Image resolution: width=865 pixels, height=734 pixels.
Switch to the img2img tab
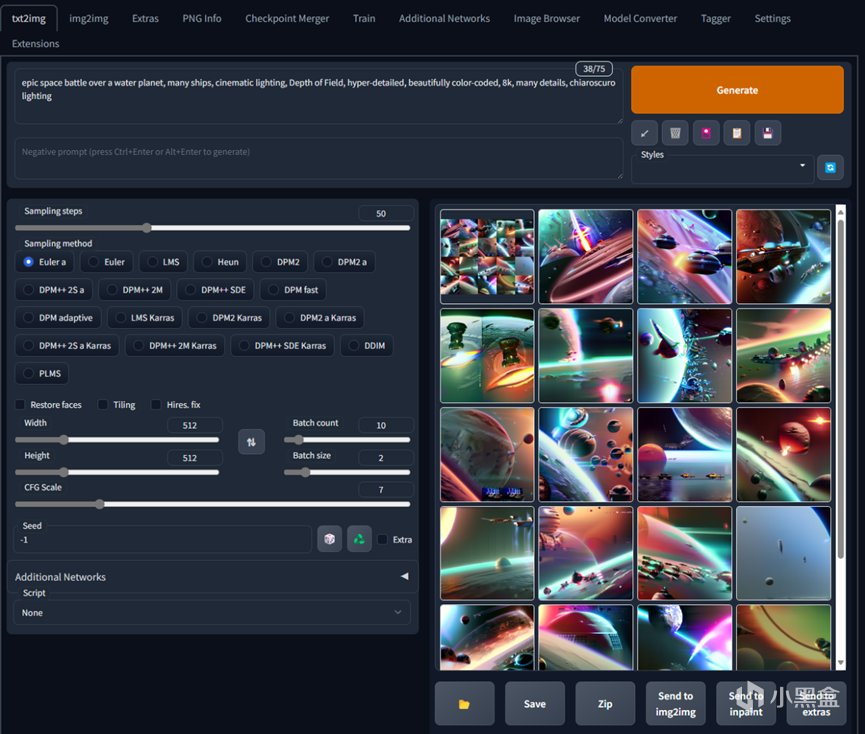(x=91, y=18)
